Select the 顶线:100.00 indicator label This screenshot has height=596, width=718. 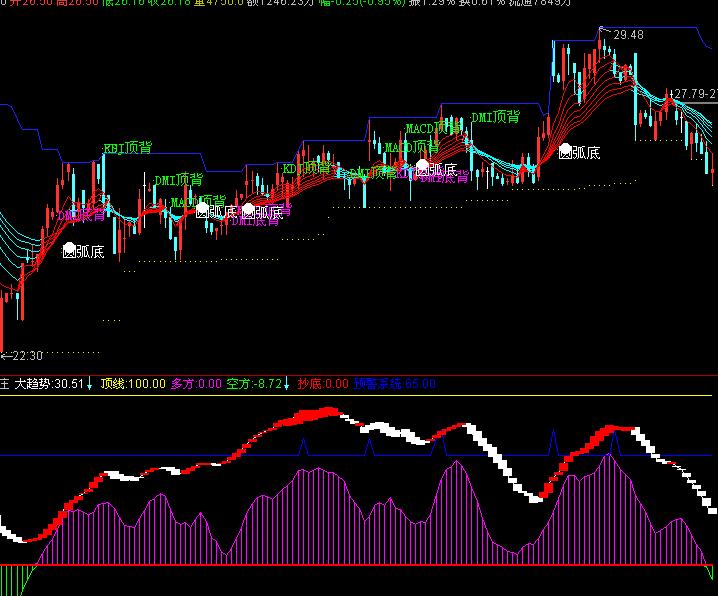tap(133, 384)
